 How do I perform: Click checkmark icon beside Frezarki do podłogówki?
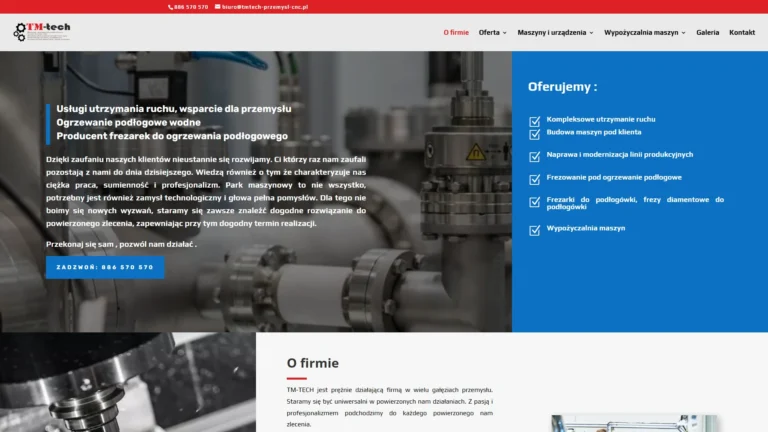pyautogui.click(x=534, y=202)
